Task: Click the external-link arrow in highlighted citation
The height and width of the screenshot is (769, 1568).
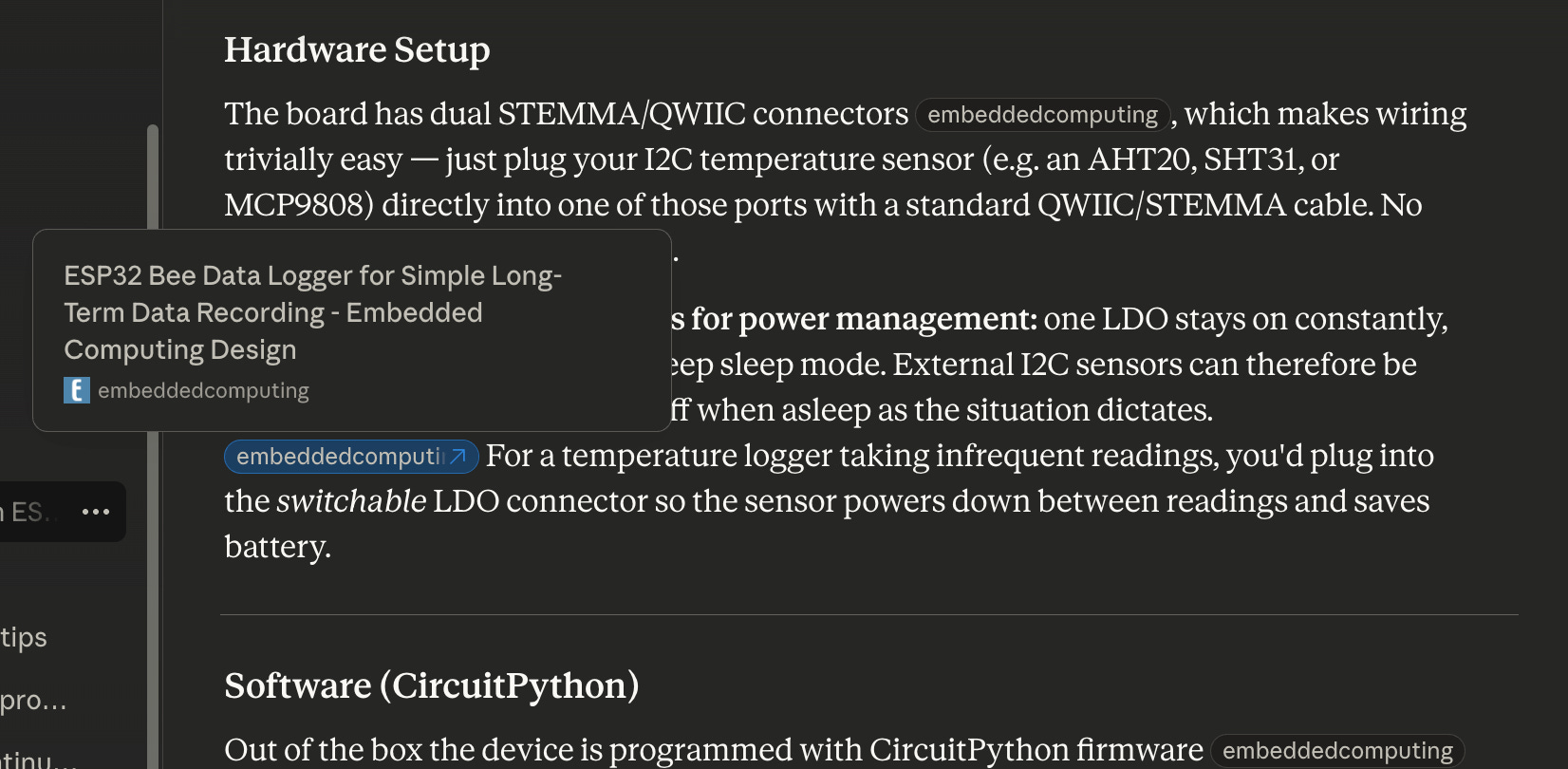Action: (x=458, y=457)
